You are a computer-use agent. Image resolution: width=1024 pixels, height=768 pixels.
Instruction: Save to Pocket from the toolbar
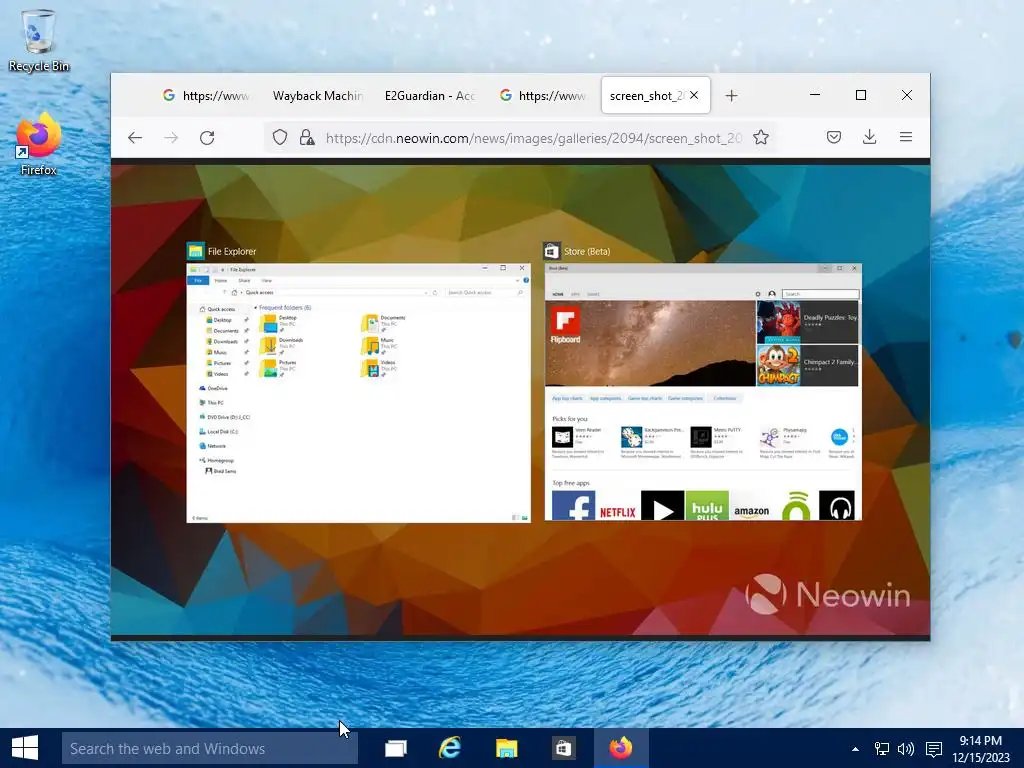(x=834, y=137)
